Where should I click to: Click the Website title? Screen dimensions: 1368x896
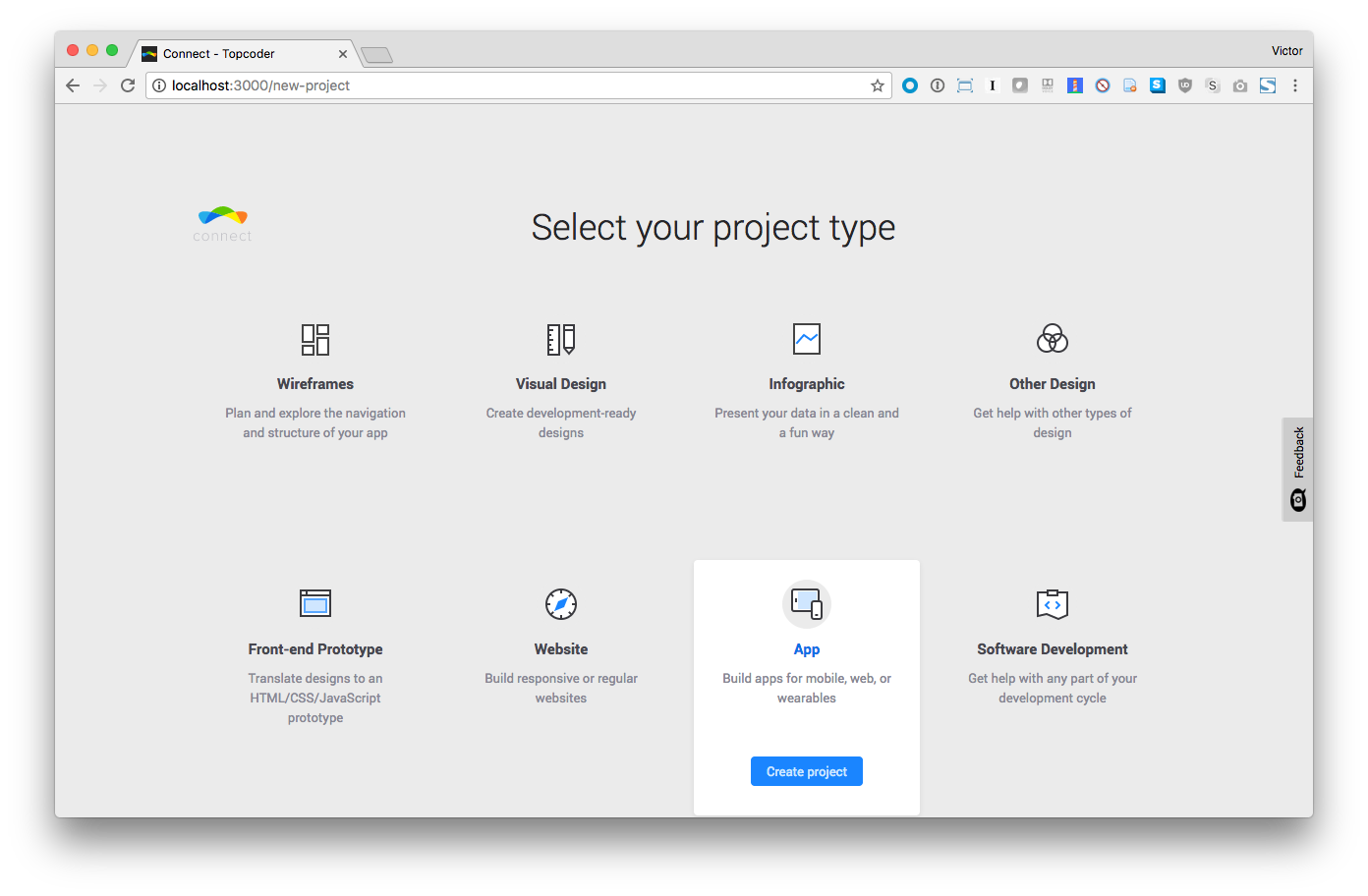pos(561,649)
